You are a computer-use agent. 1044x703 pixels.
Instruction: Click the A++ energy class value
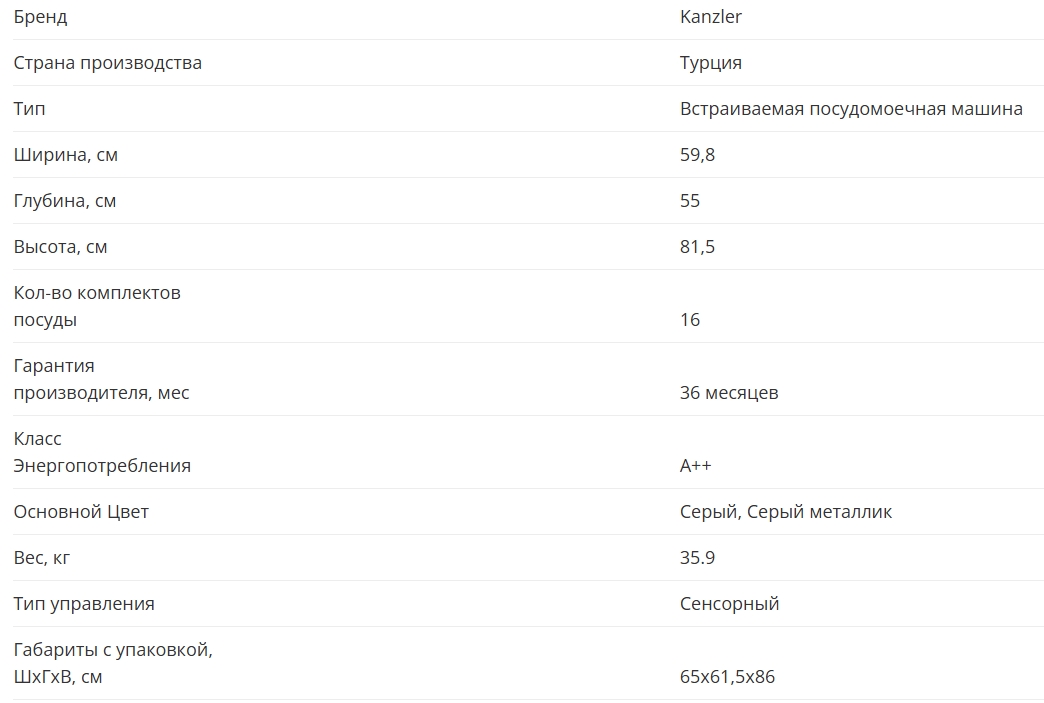[x=695, y=466]
